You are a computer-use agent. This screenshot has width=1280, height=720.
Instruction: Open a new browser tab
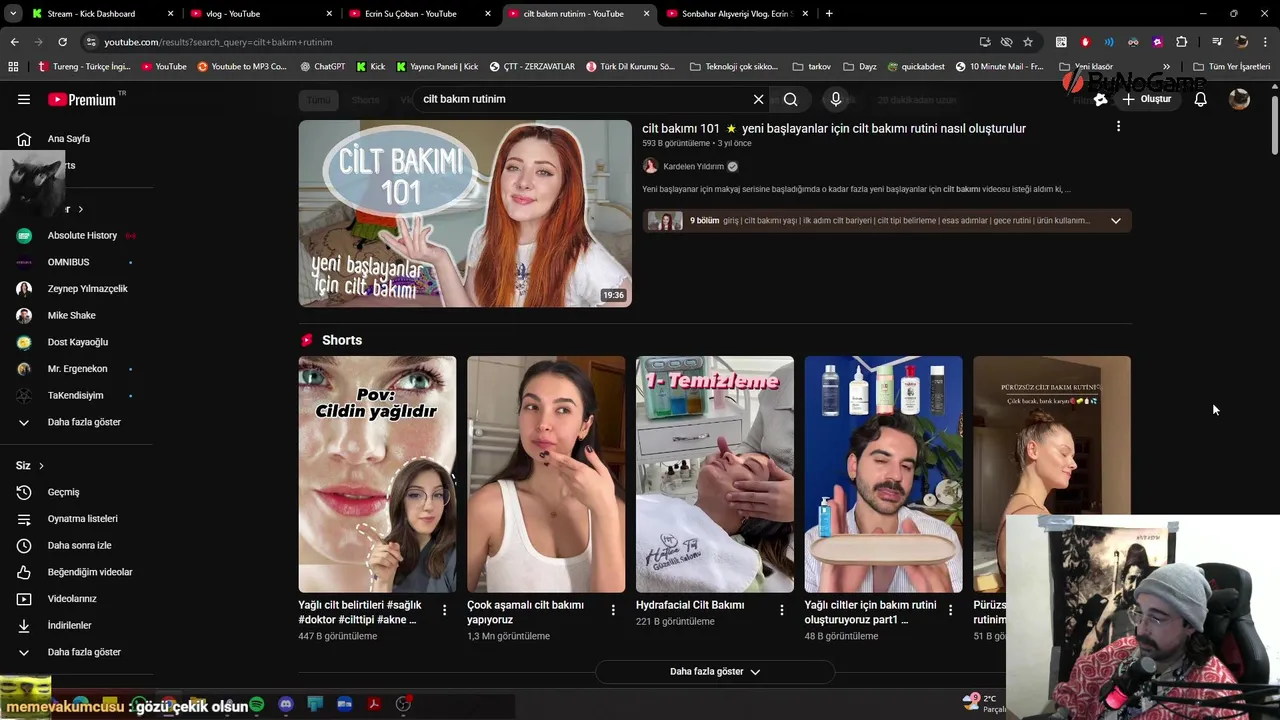point(829,14)
